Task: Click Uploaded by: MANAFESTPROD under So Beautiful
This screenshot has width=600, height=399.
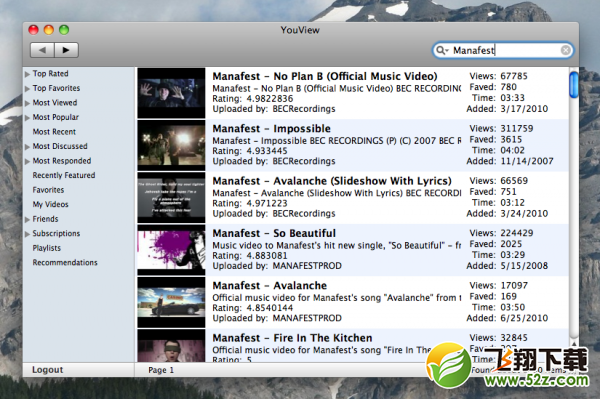Action: point(277,266)
